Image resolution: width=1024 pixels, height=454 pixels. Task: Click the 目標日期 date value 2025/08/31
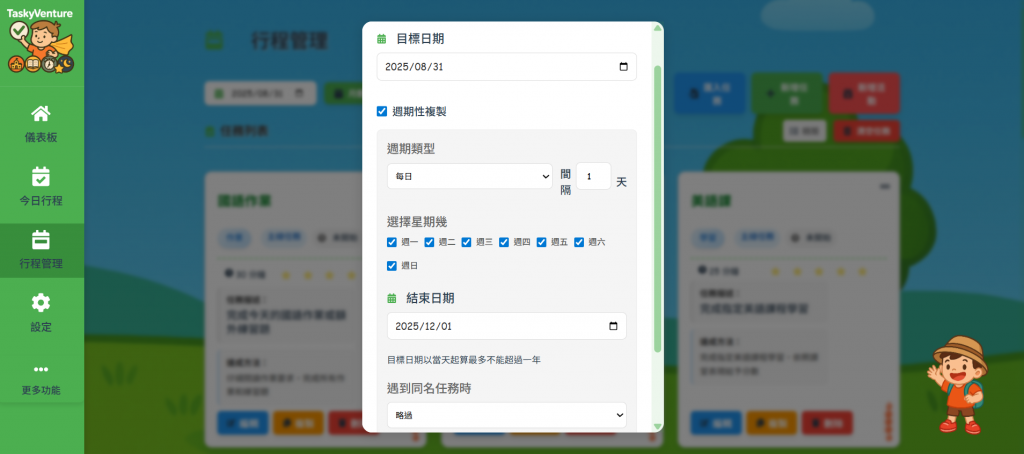(415, 67)
